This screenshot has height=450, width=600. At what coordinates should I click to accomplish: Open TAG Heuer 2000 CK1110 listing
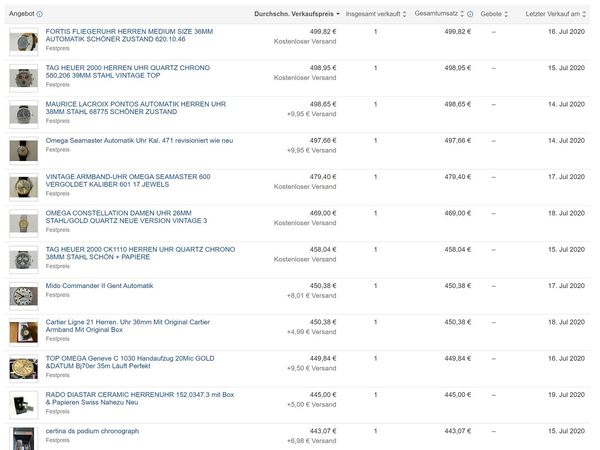(140, 253)
